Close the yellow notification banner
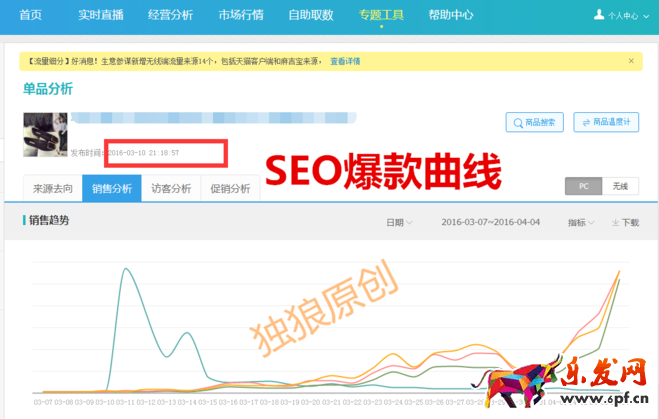 point(631,61)
